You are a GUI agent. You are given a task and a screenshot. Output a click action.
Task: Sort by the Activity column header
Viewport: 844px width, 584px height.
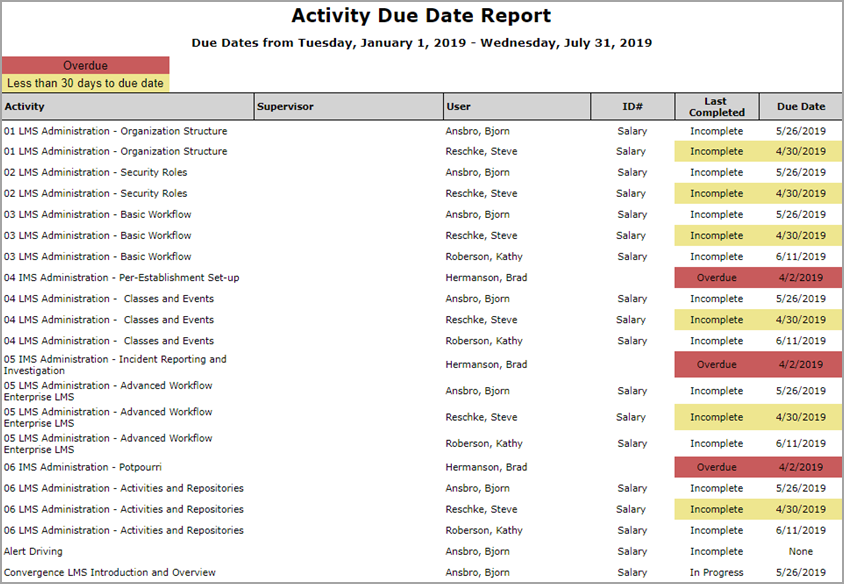(24, 106)
